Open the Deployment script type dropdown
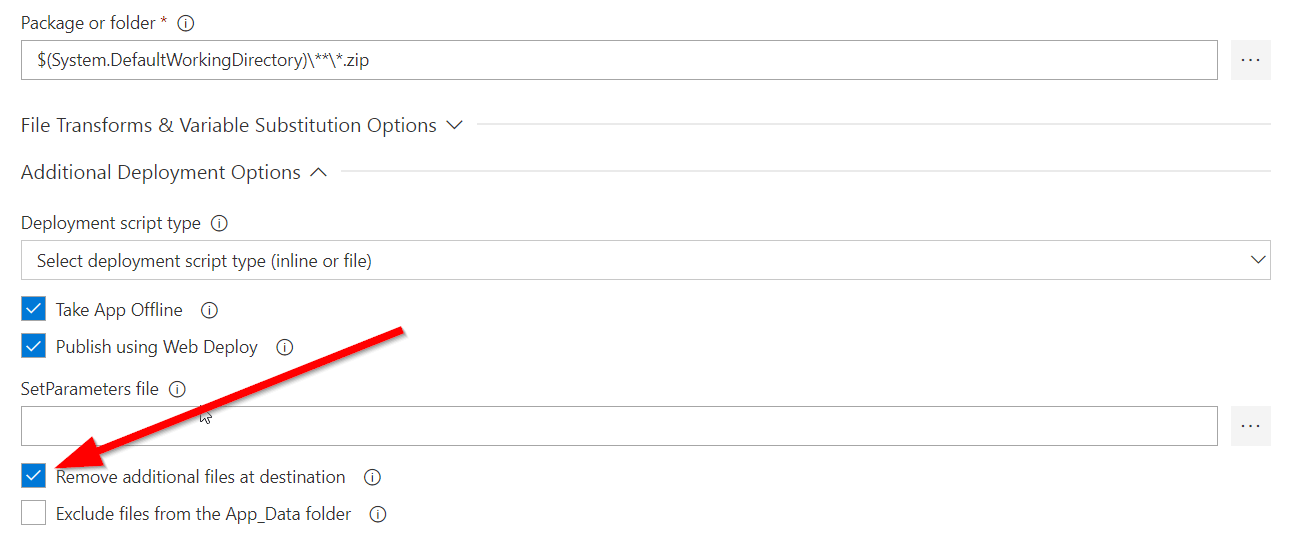The width and height of the screenshot is (1306, 534). pyautogui.click(x=645, y=260)
